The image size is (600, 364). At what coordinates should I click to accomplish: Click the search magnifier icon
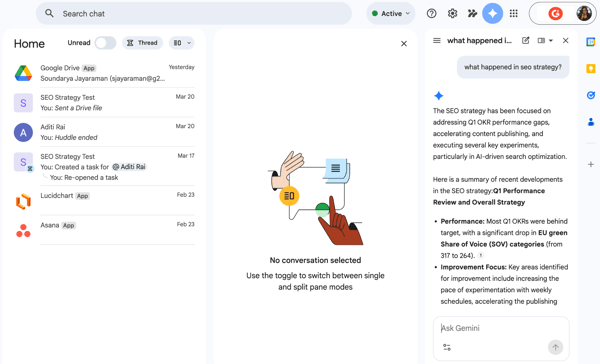coord(49,13)
